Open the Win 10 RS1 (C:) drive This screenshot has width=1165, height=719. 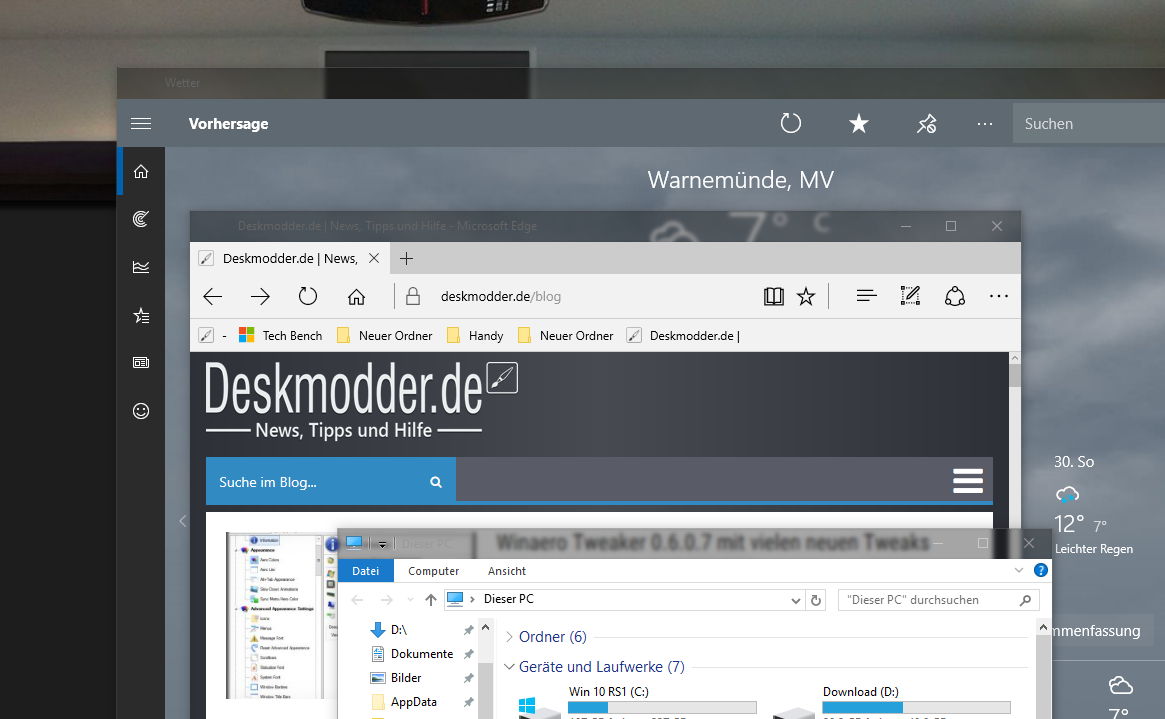(639, 702)
